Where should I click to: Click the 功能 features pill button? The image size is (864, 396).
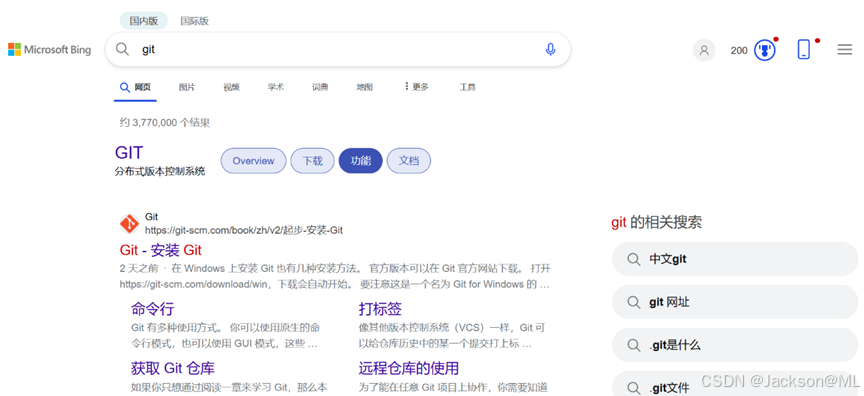point(360,161)
